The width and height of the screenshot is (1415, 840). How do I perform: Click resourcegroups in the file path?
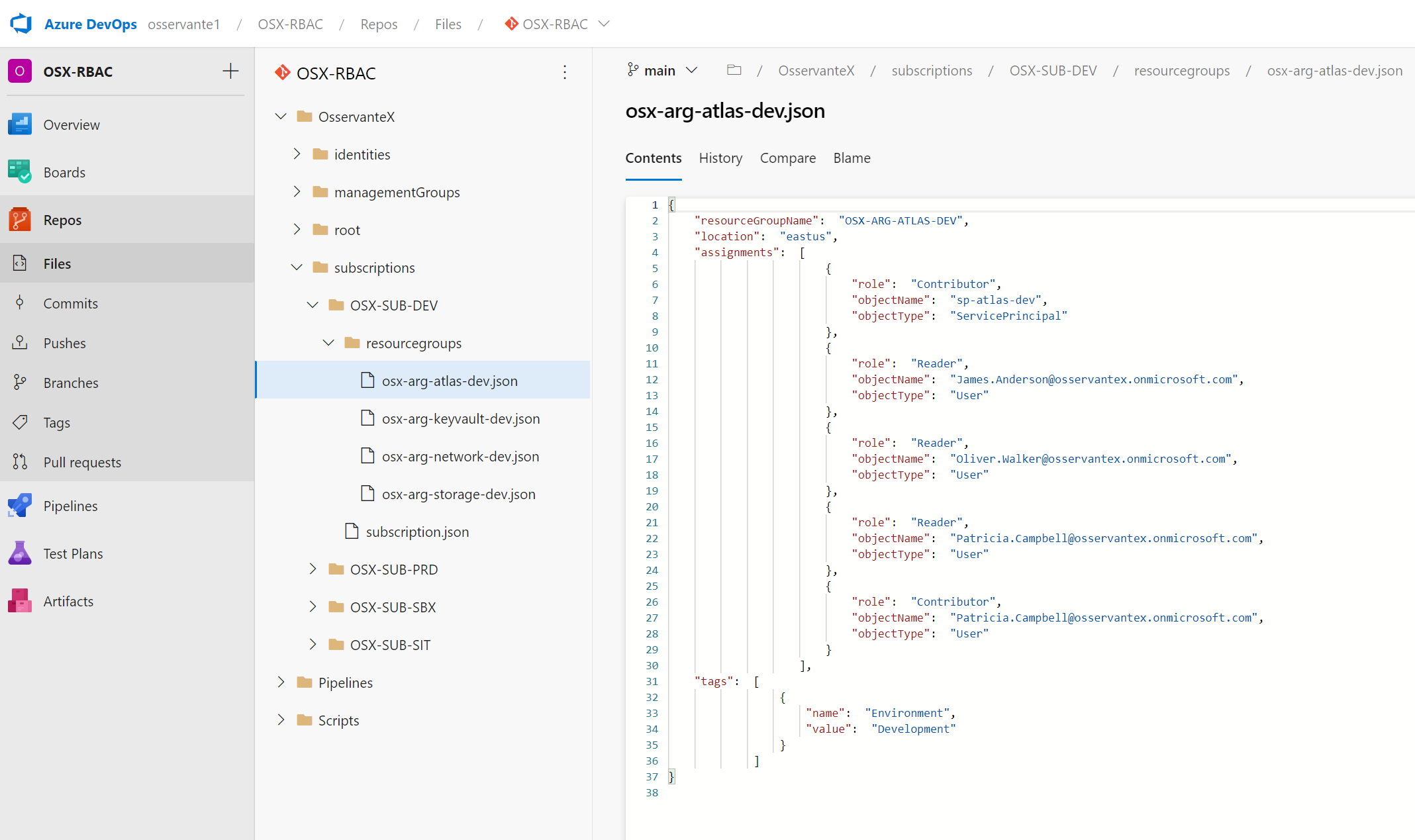[x=1182, y=71]
